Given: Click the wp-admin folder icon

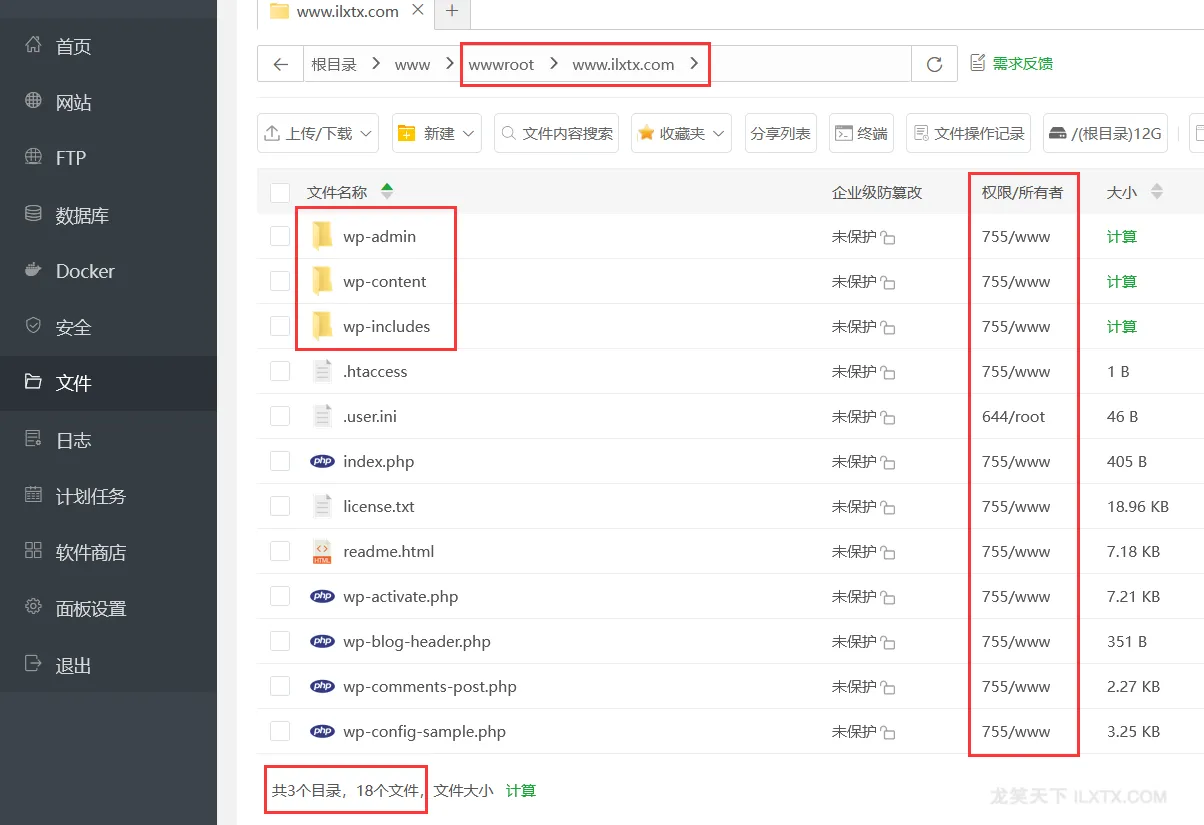Looking at the screenshot, I should (x=322, y=236).
